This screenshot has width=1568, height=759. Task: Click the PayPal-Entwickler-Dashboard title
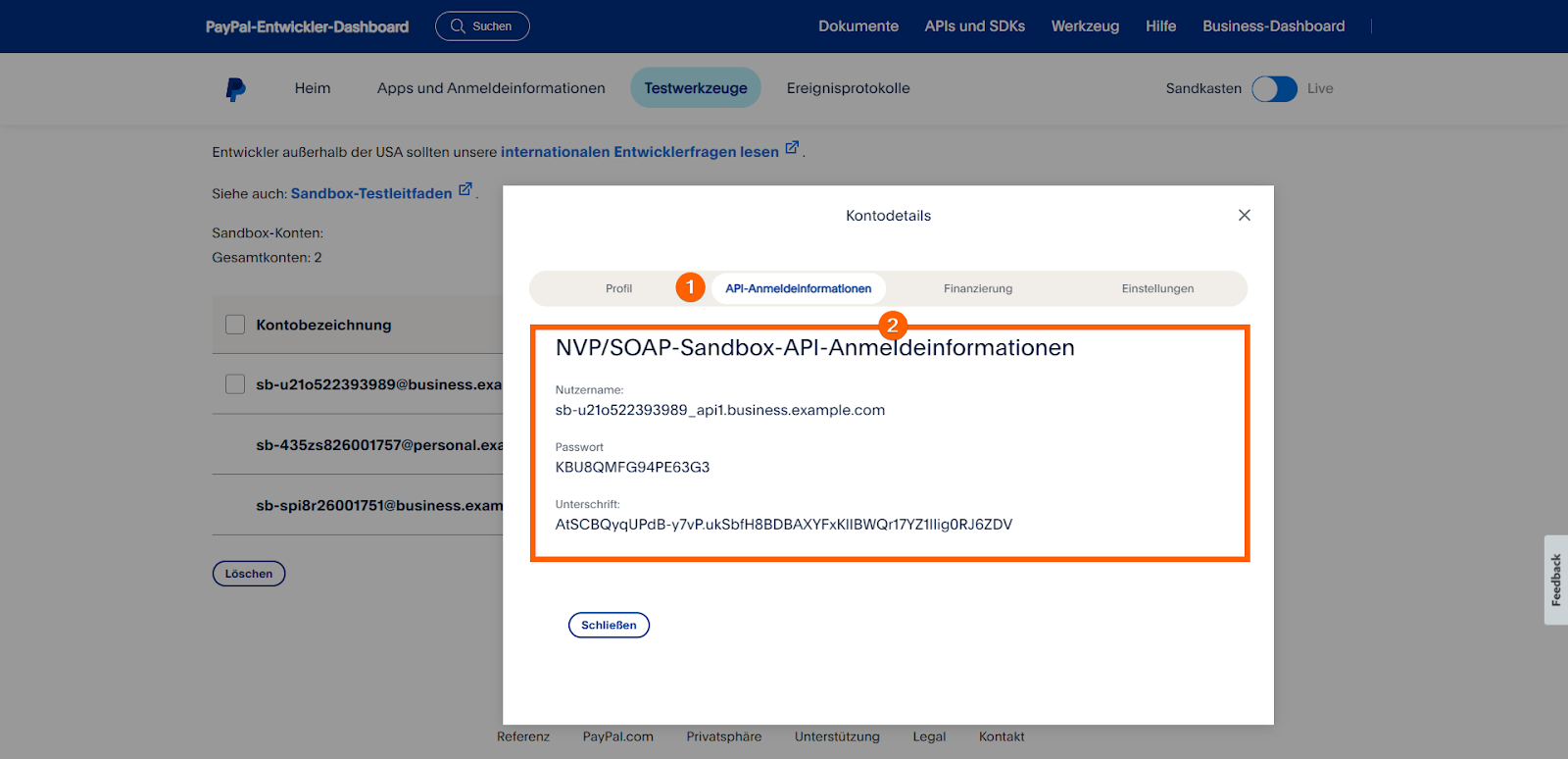pos(307,26)
